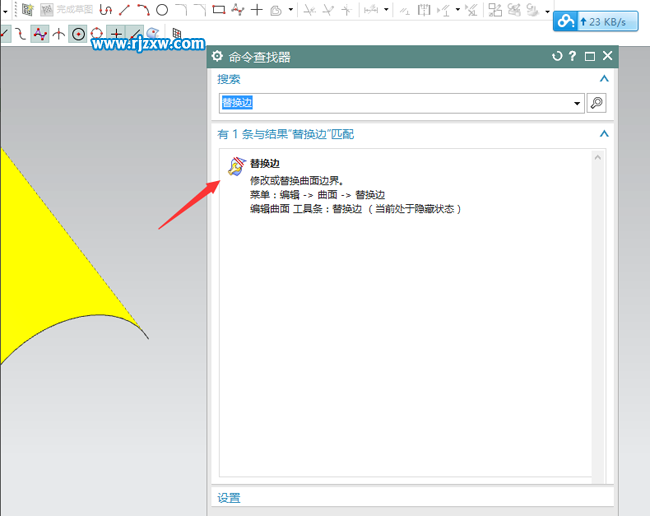Open the search history dropdown arrow
This screenshot has width=650, height=516.
pos(577,103)
